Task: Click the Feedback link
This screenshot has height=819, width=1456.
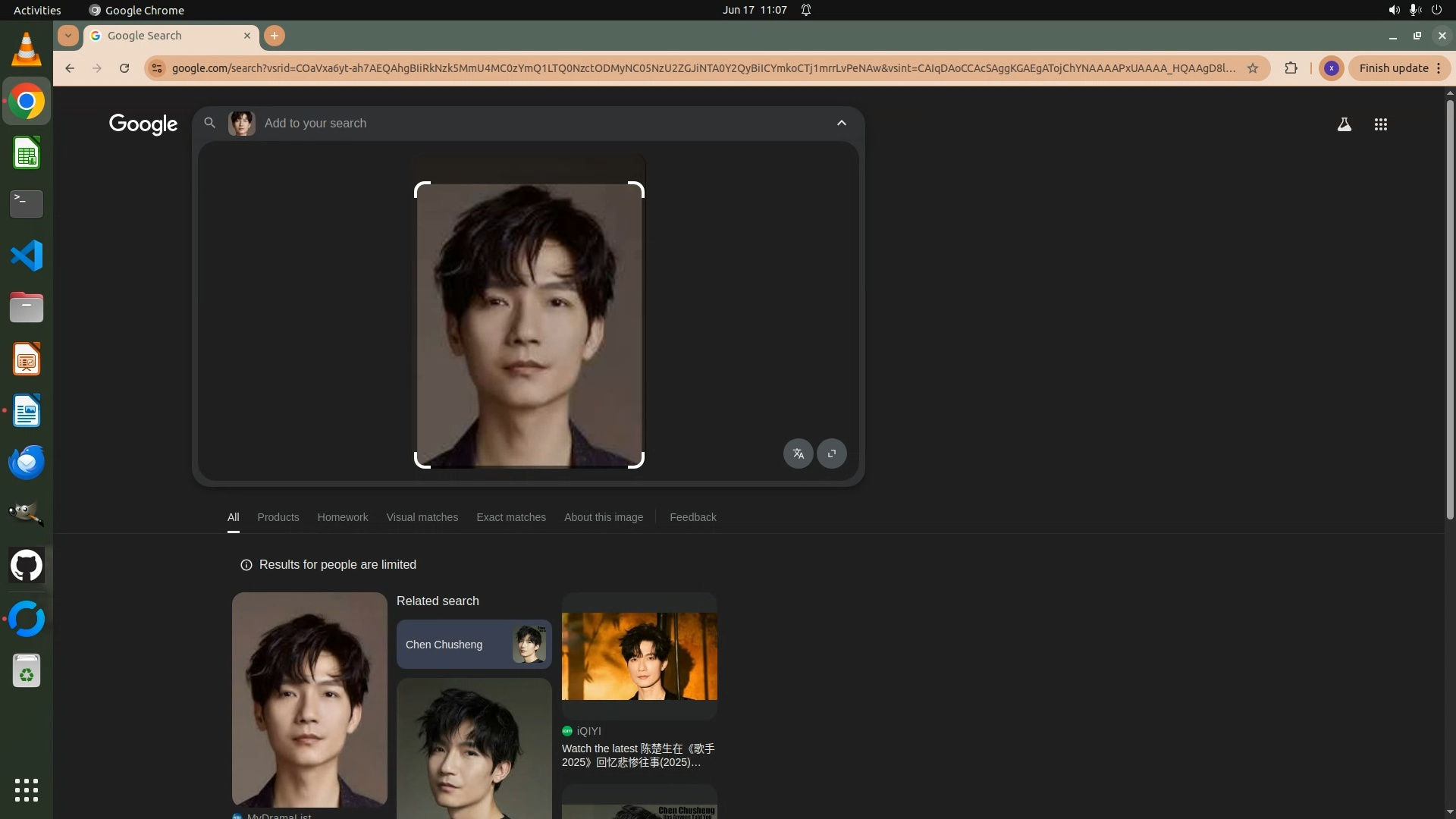Action: (692, 517)
